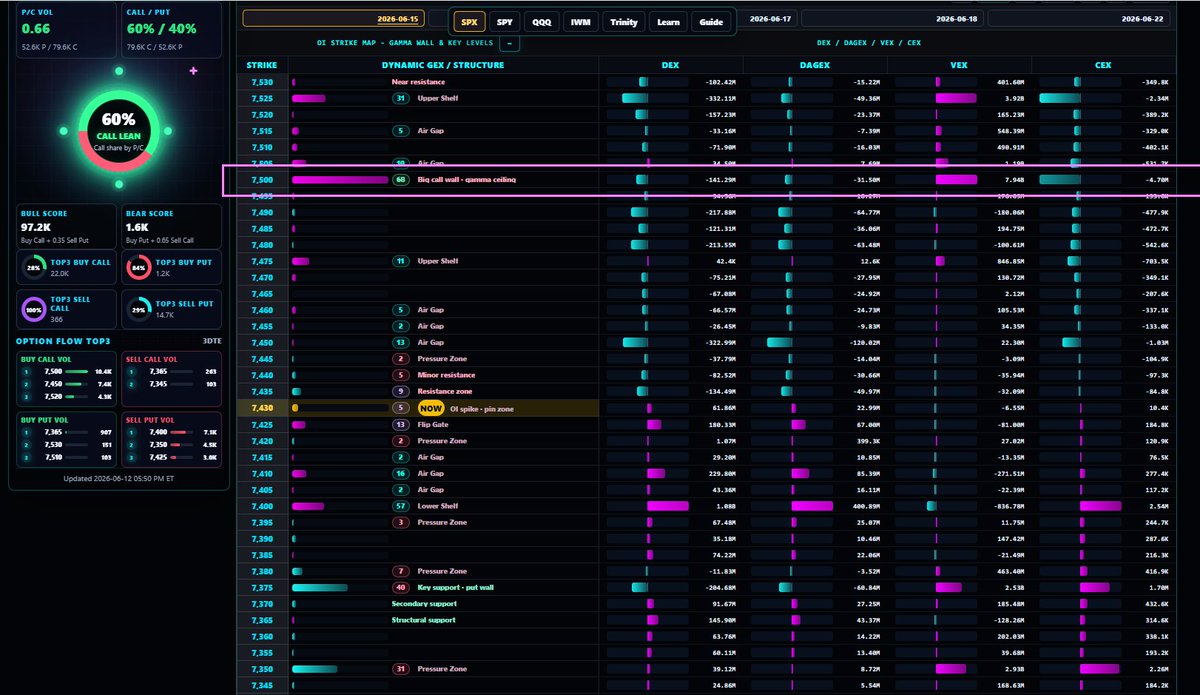Viewport: 1200px width, 695px height.
Task: Click the 11 badge on the 7,475 row
Action: [x=401, y=261]
